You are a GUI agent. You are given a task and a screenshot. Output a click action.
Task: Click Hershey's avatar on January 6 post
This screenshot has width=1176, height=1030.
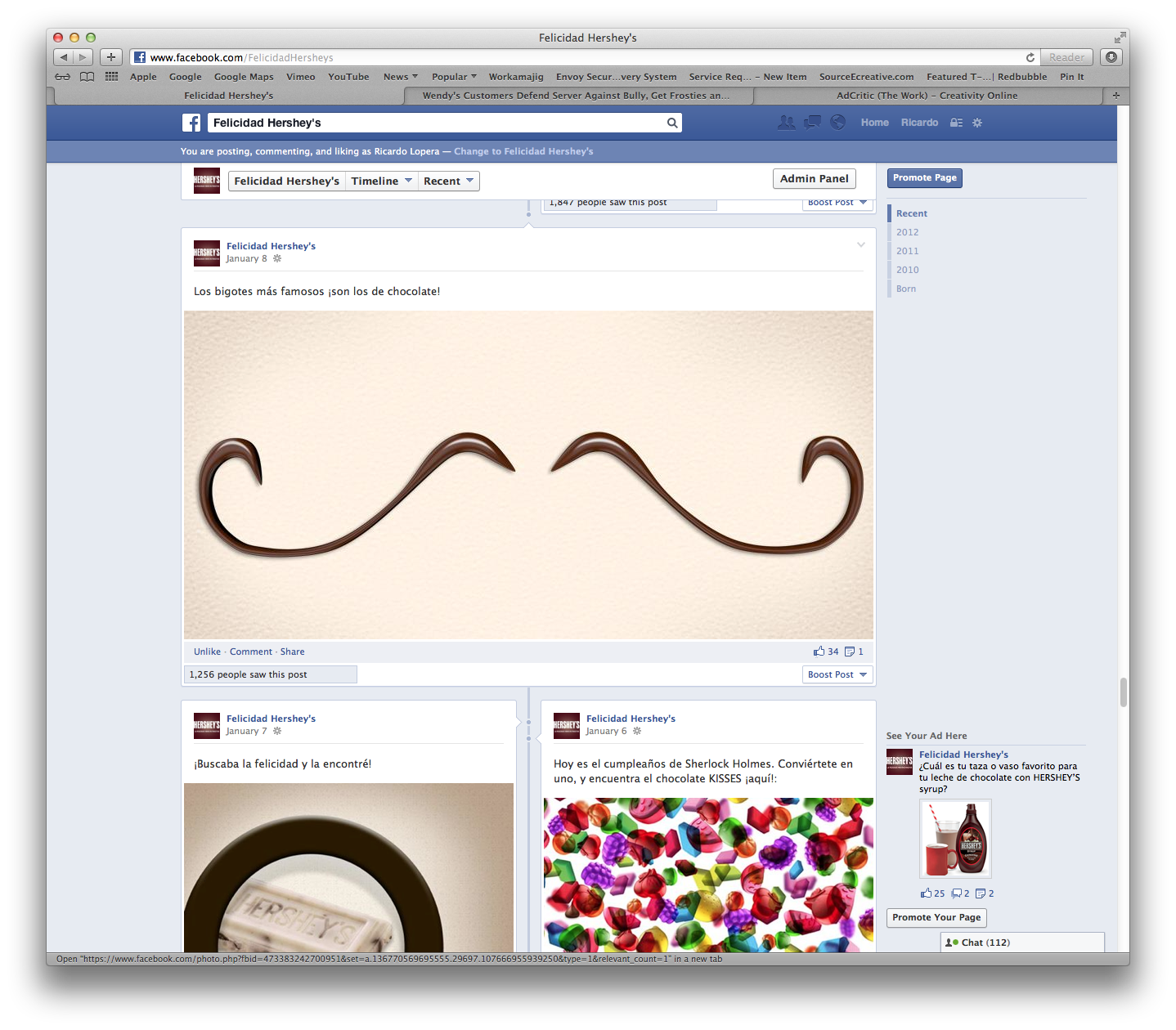[567, 725]
